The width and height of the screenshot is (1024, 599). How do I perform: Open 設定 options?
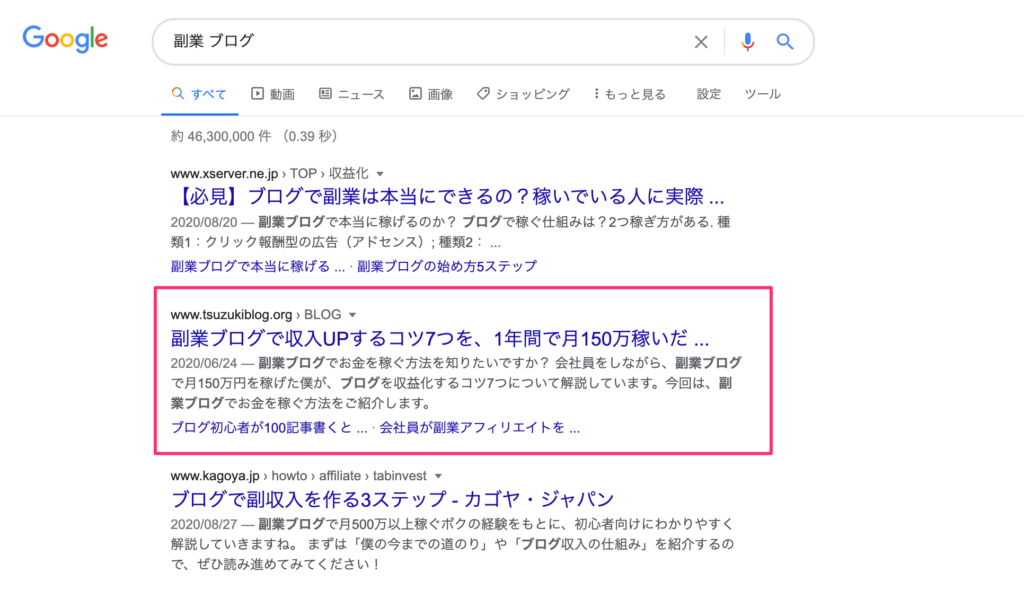tap(709, 94)
